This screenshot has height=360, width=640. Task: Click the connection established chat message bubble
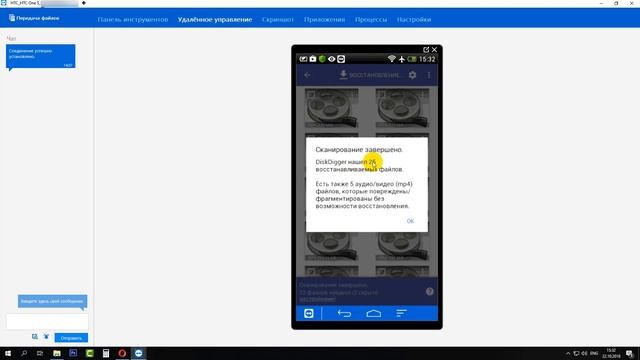40,56
